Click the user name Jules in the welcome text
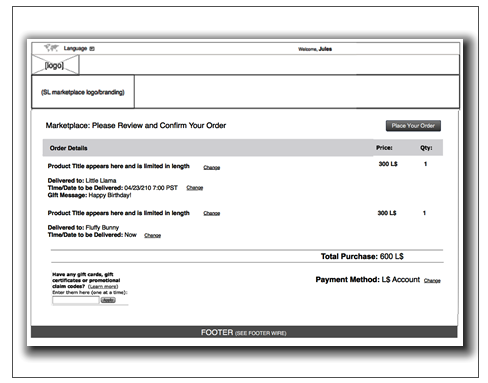 325,49
